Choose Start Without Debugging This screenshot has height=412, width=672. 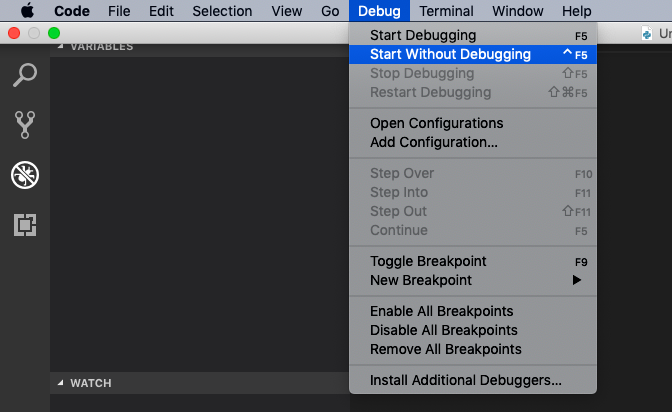coord(473,54)
